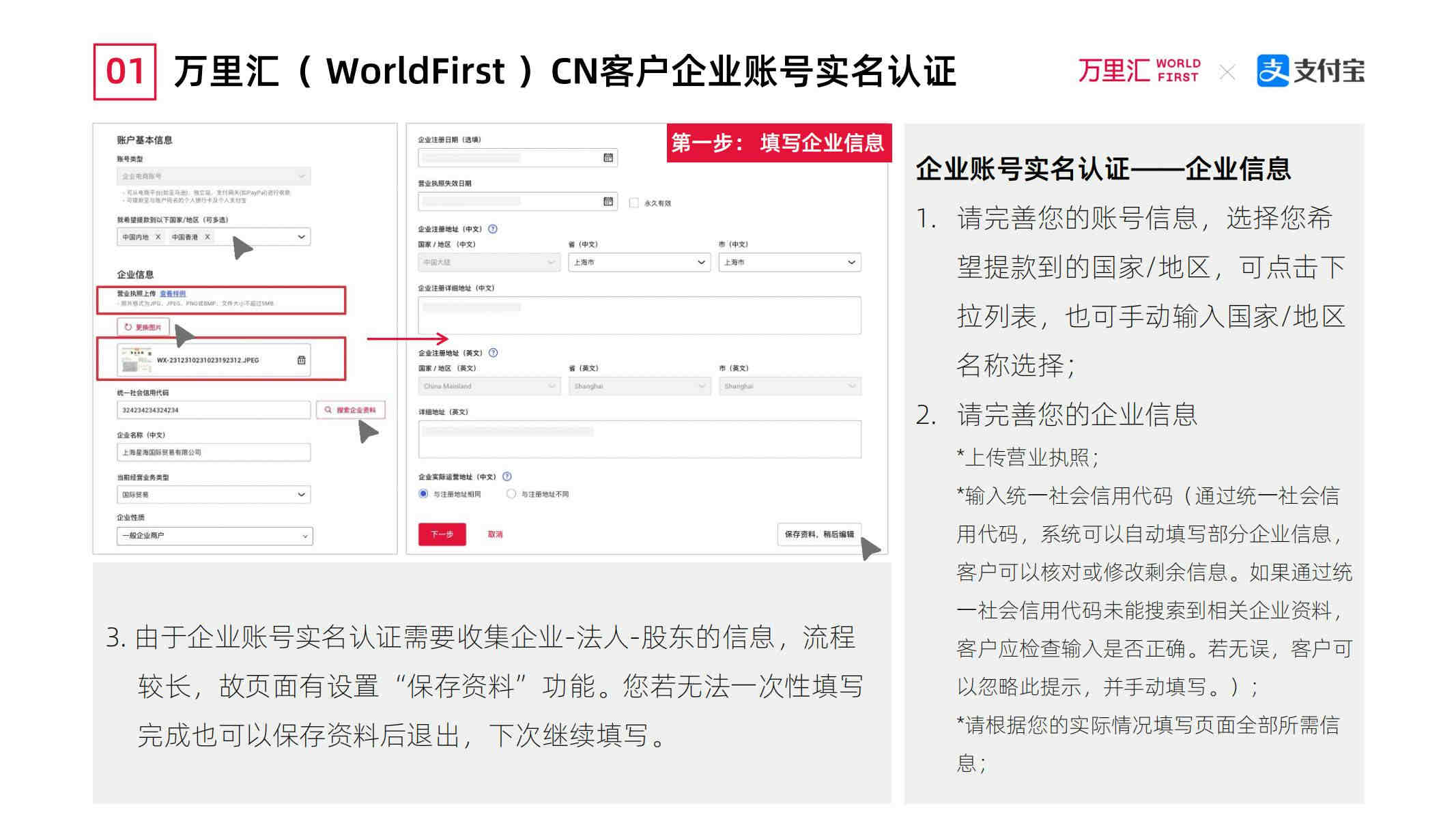Click 查看样例 link for license upload
This screenshot has width=1456, height=819.
coord(173,293)
